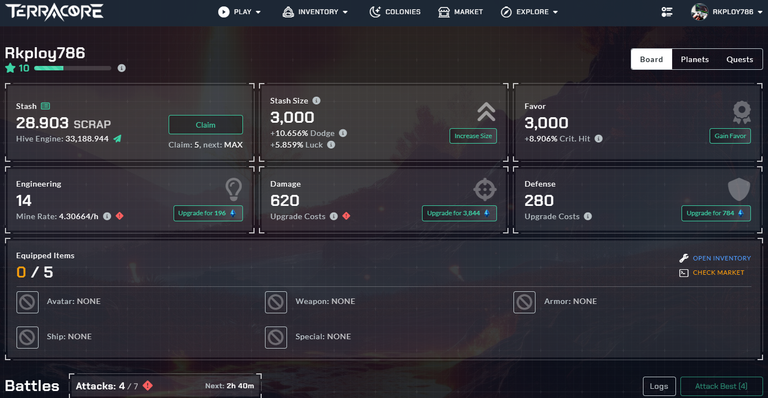Go to the Market page
768x398 pixels.
[460, 12]
